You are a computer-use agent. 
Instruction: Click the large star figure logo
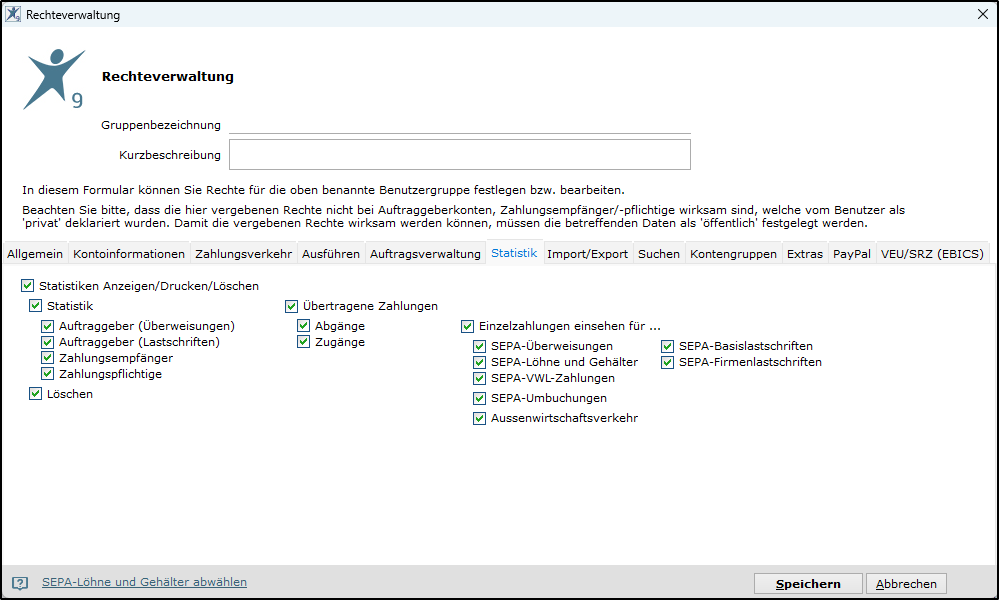pos(54,79)
